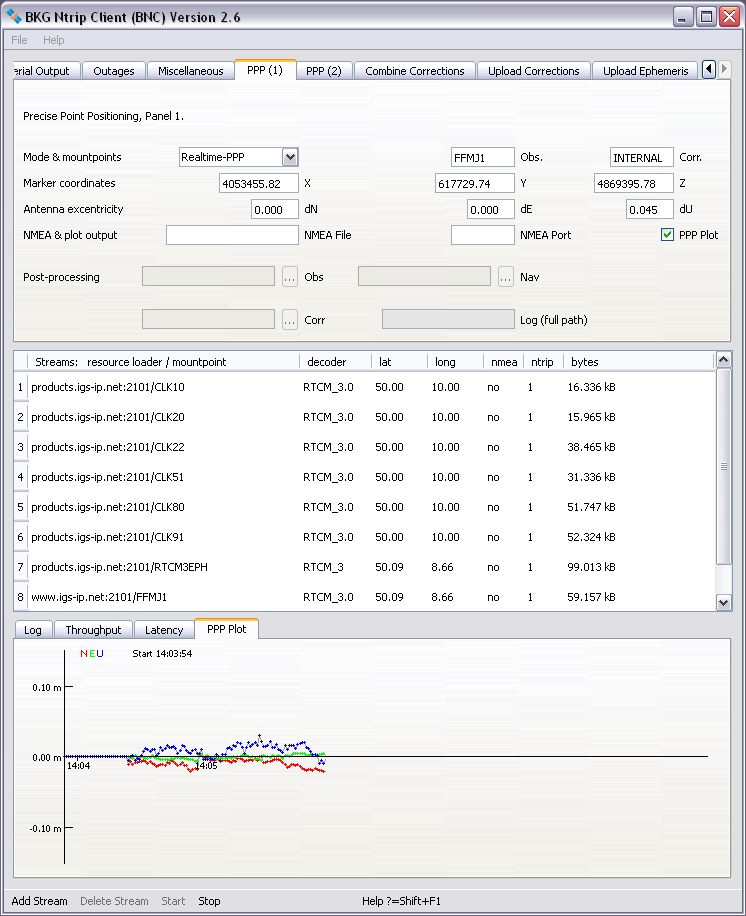This screenshot has width=746, height=916.
Task: Click BNC application icon in title bar
Action: pyautogui.click(x=15, y=17)
